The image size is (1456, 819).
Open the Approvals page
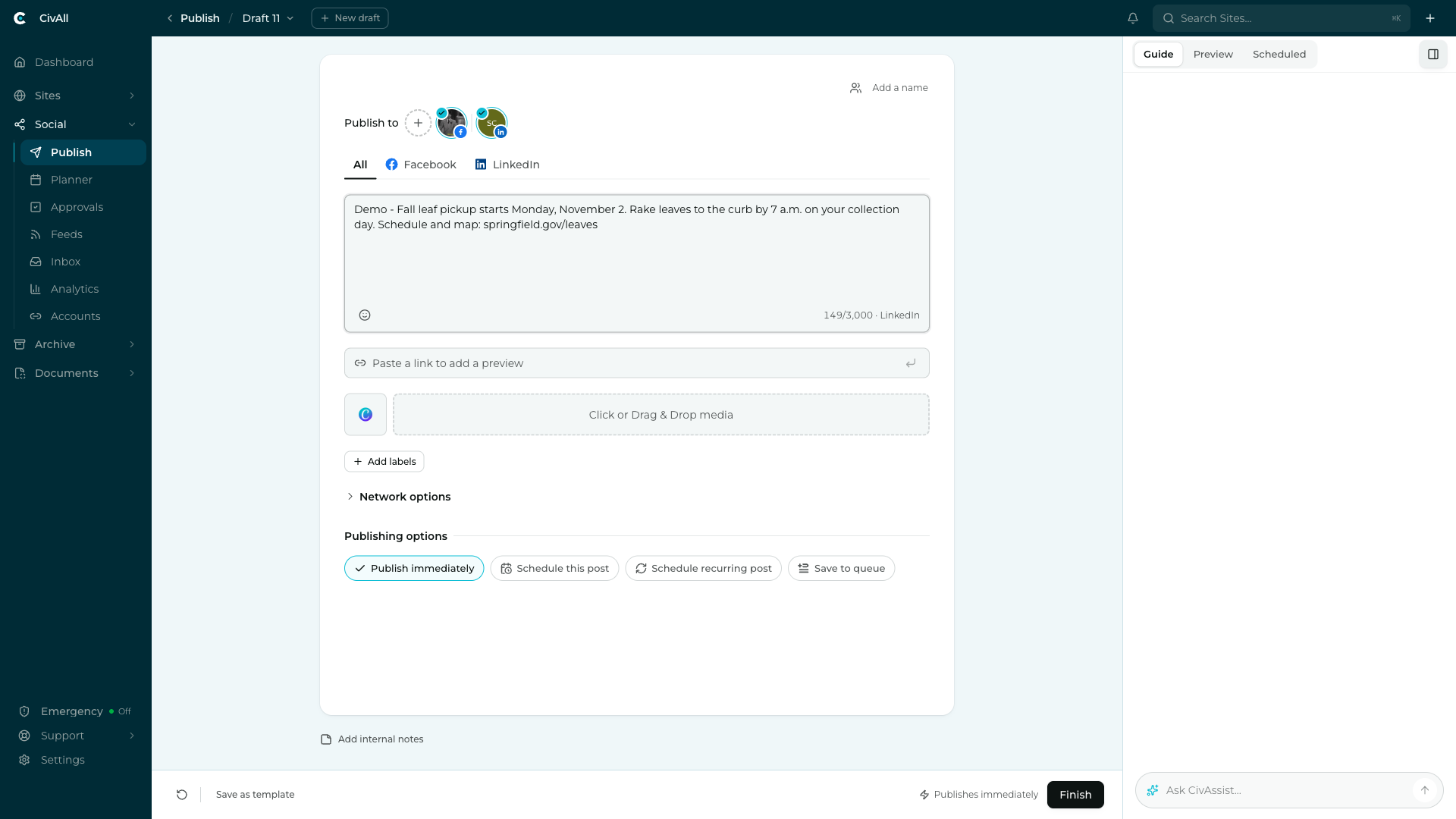[83, 207]
